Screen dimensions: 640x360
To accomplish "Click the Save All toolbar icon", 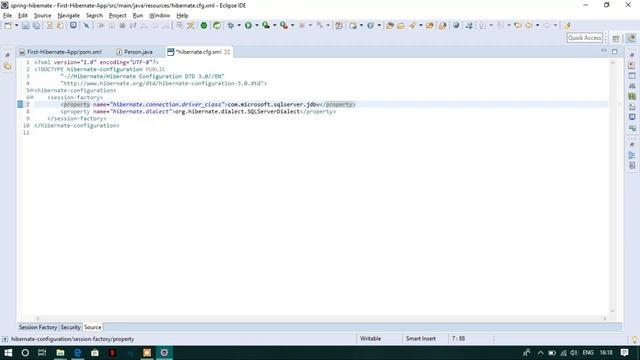I will pos(36,25).
